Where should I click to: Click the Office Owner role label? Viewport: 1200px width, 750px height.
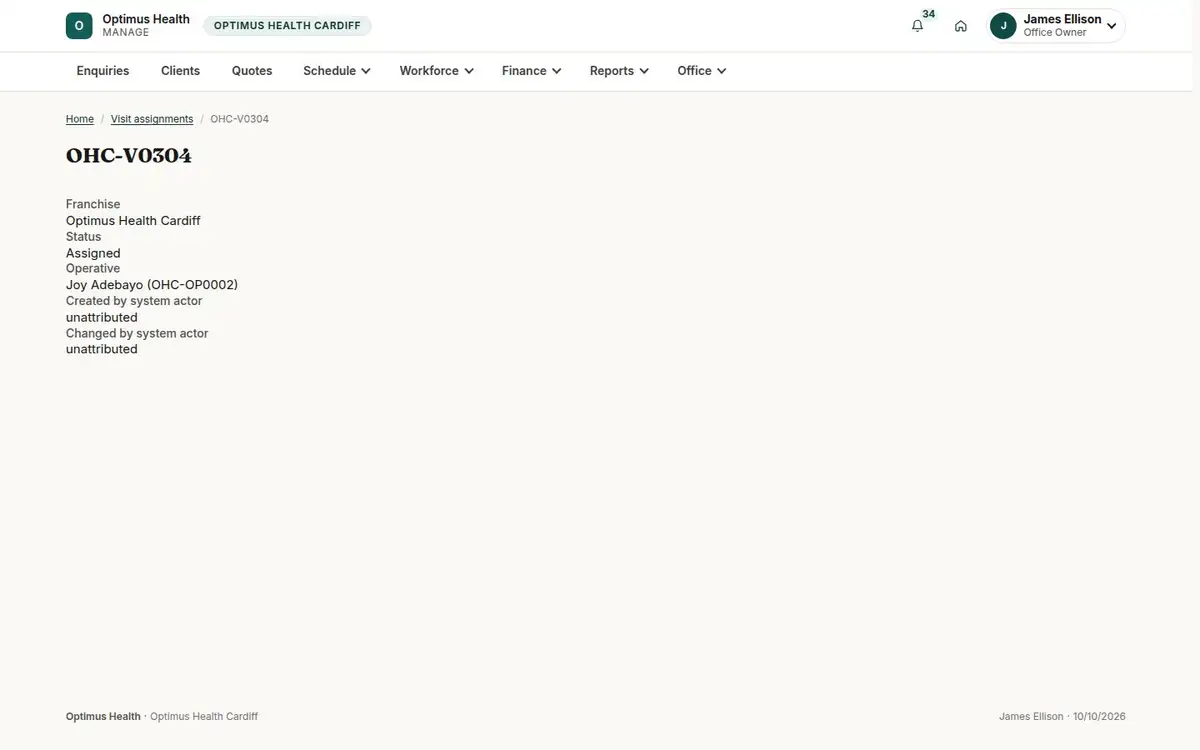(x=1055, y=33)
